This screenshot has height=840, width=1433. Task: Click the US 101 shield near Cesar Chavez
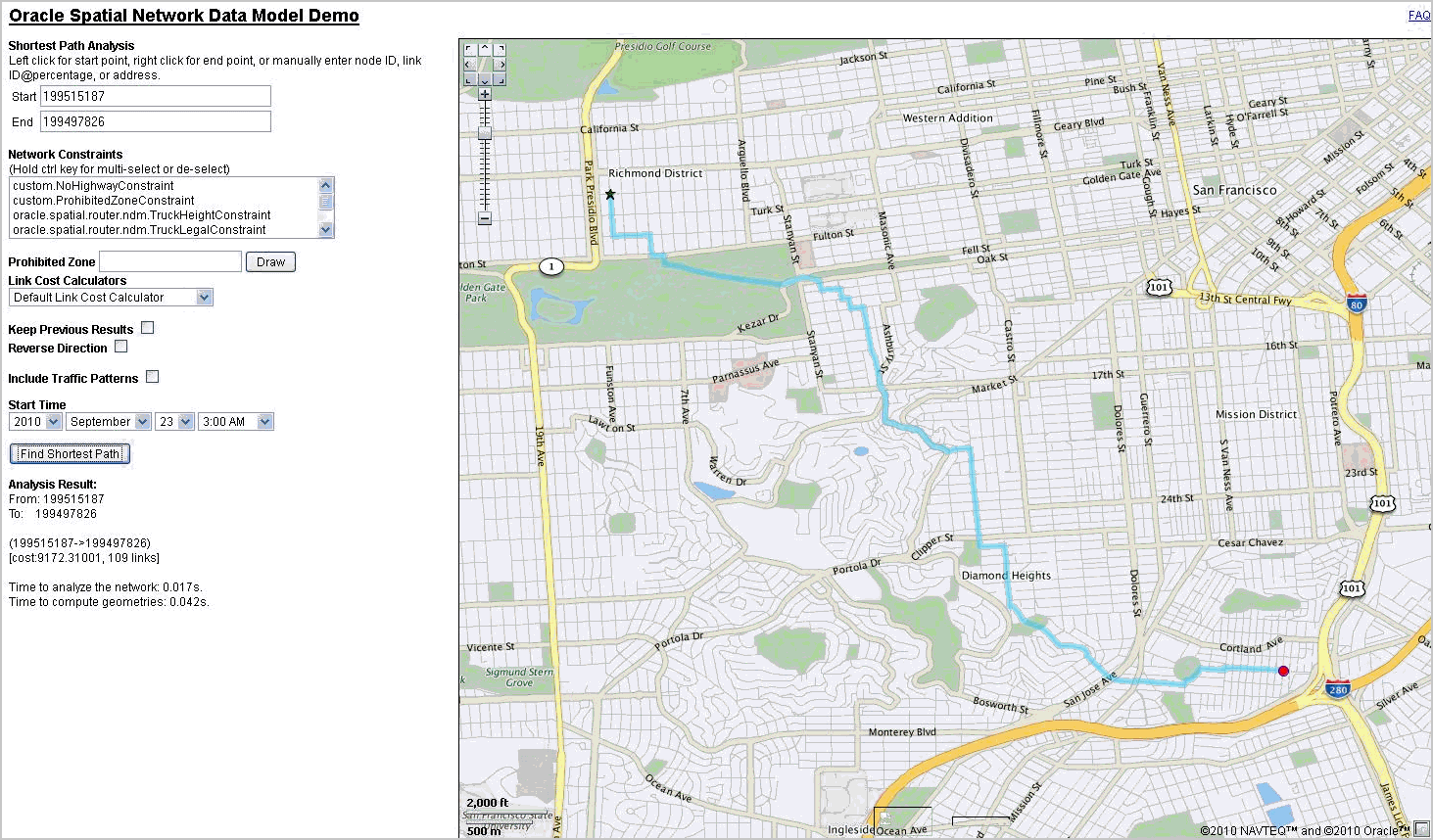(1352, 588)
